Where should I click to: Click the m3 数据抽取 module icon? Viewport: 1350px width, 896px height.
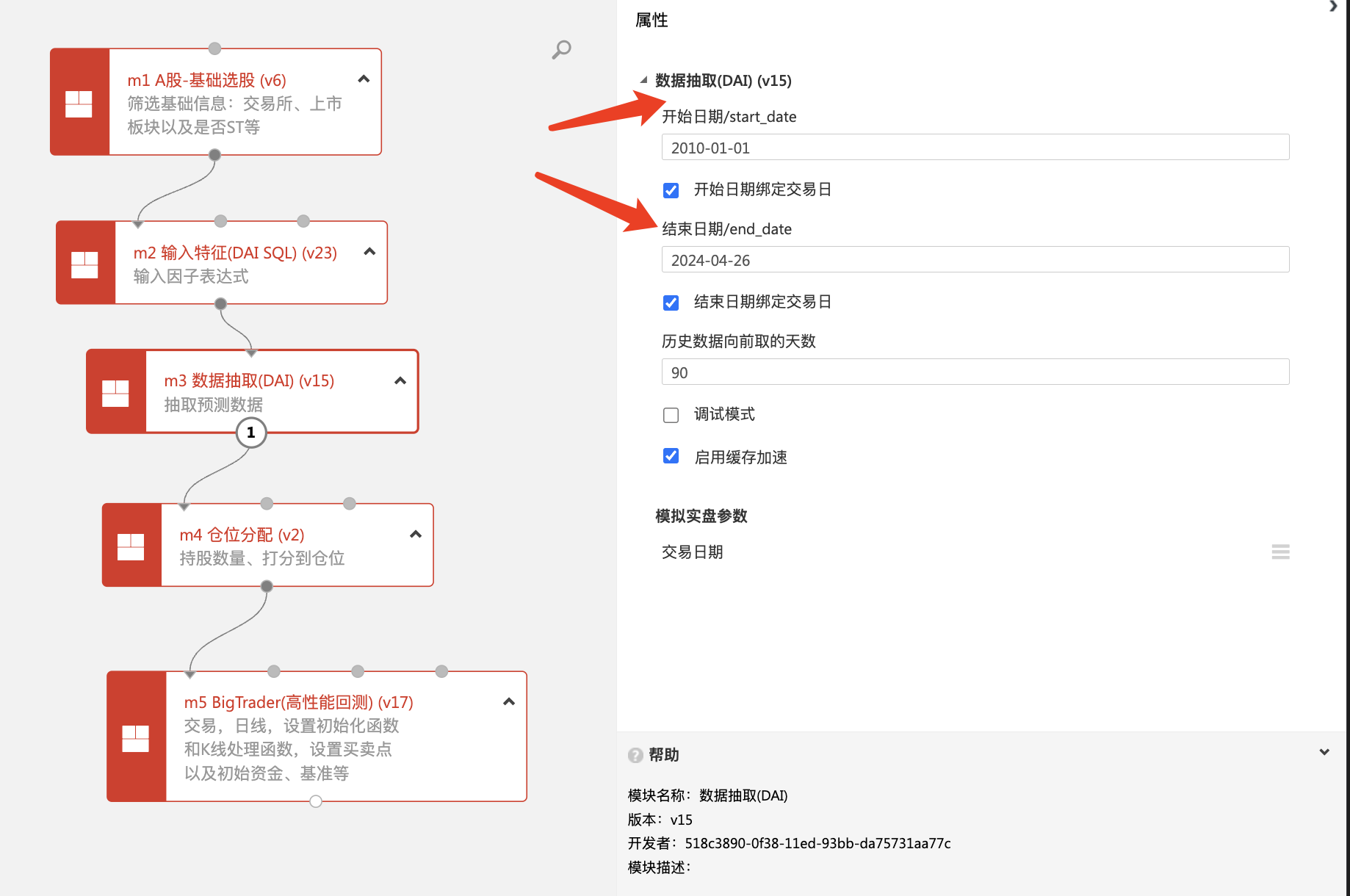[115, 393]
